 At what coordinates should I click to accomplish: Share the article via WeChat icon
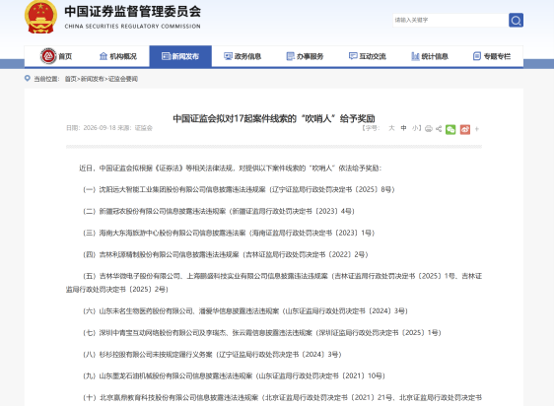(x=450, y=129)
